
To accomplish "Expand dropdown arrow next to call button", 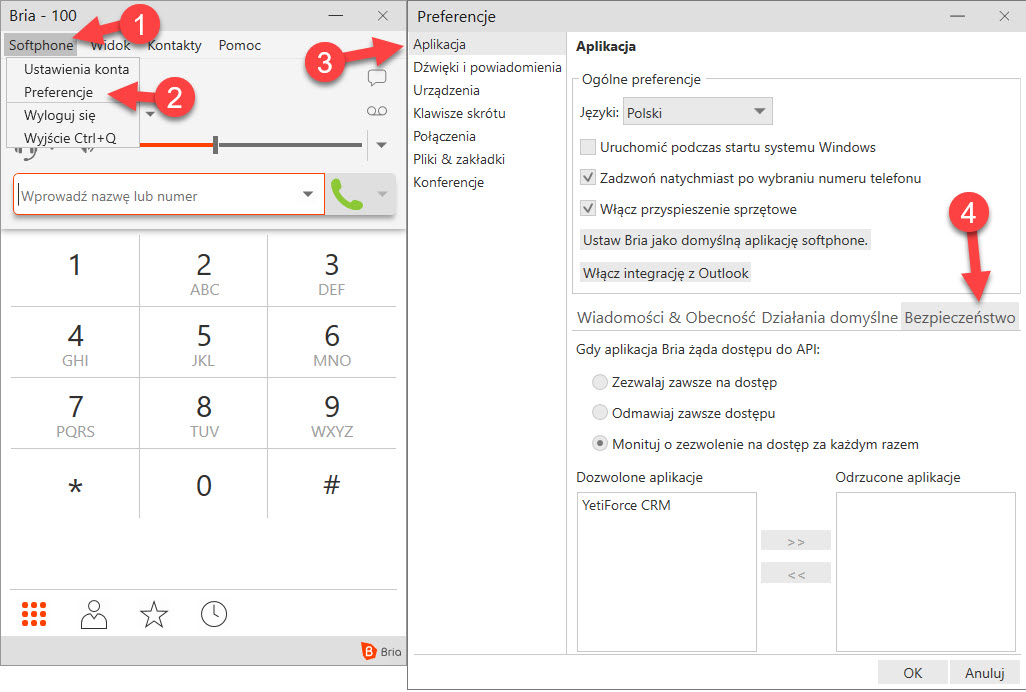I will 383,194.
